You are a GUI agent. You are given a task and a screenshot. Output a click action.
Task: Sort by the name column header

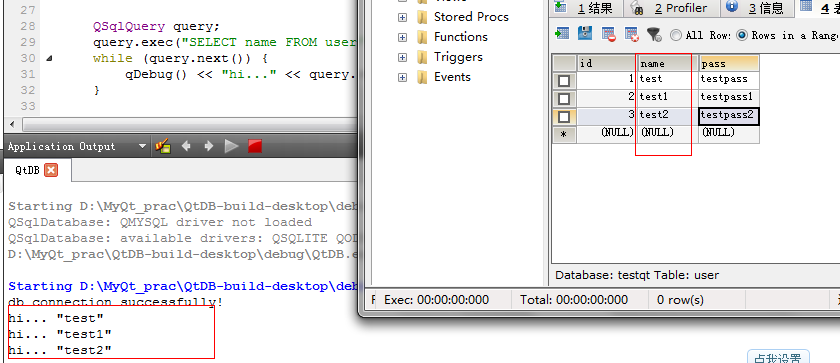[668, 64]
